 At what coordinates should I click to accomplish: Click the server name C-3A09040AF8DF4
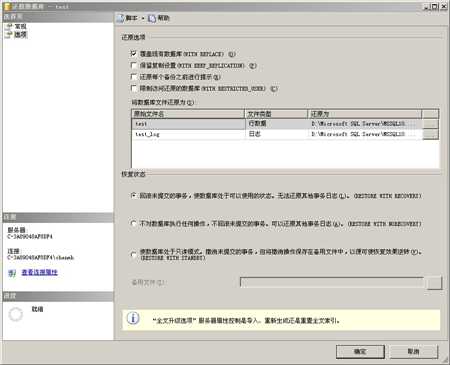[30, 237]
